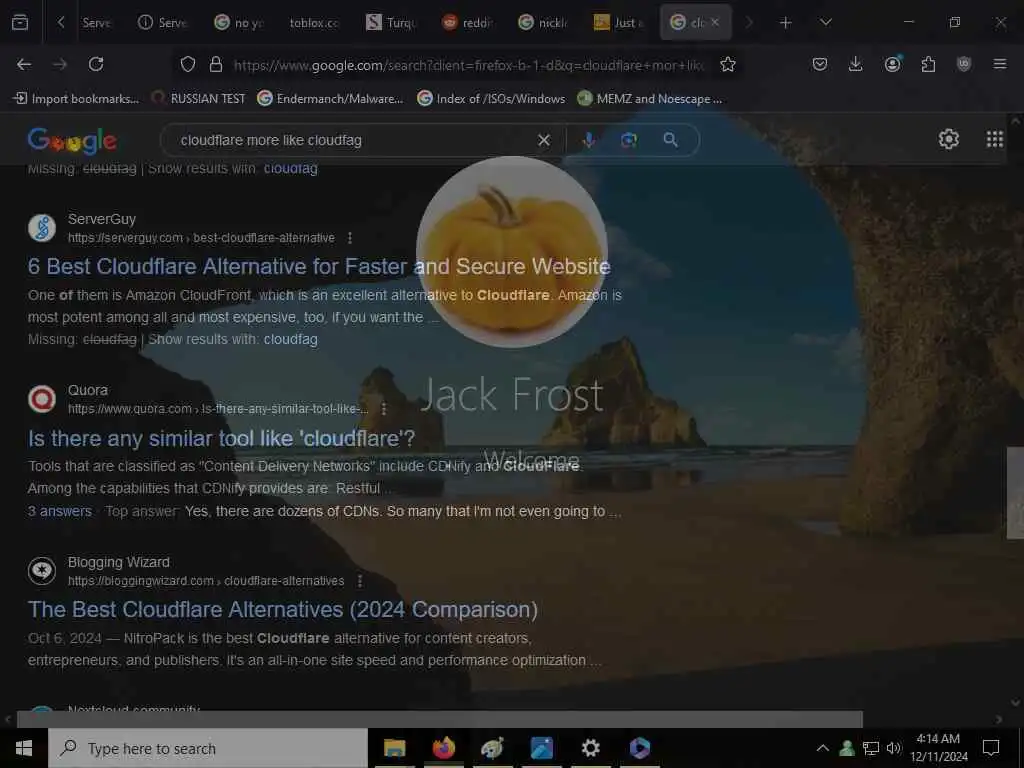Viewport: 1024px width, 768px height.
Task: Switch to the 'Turq' tab
Action: [391, 23]
